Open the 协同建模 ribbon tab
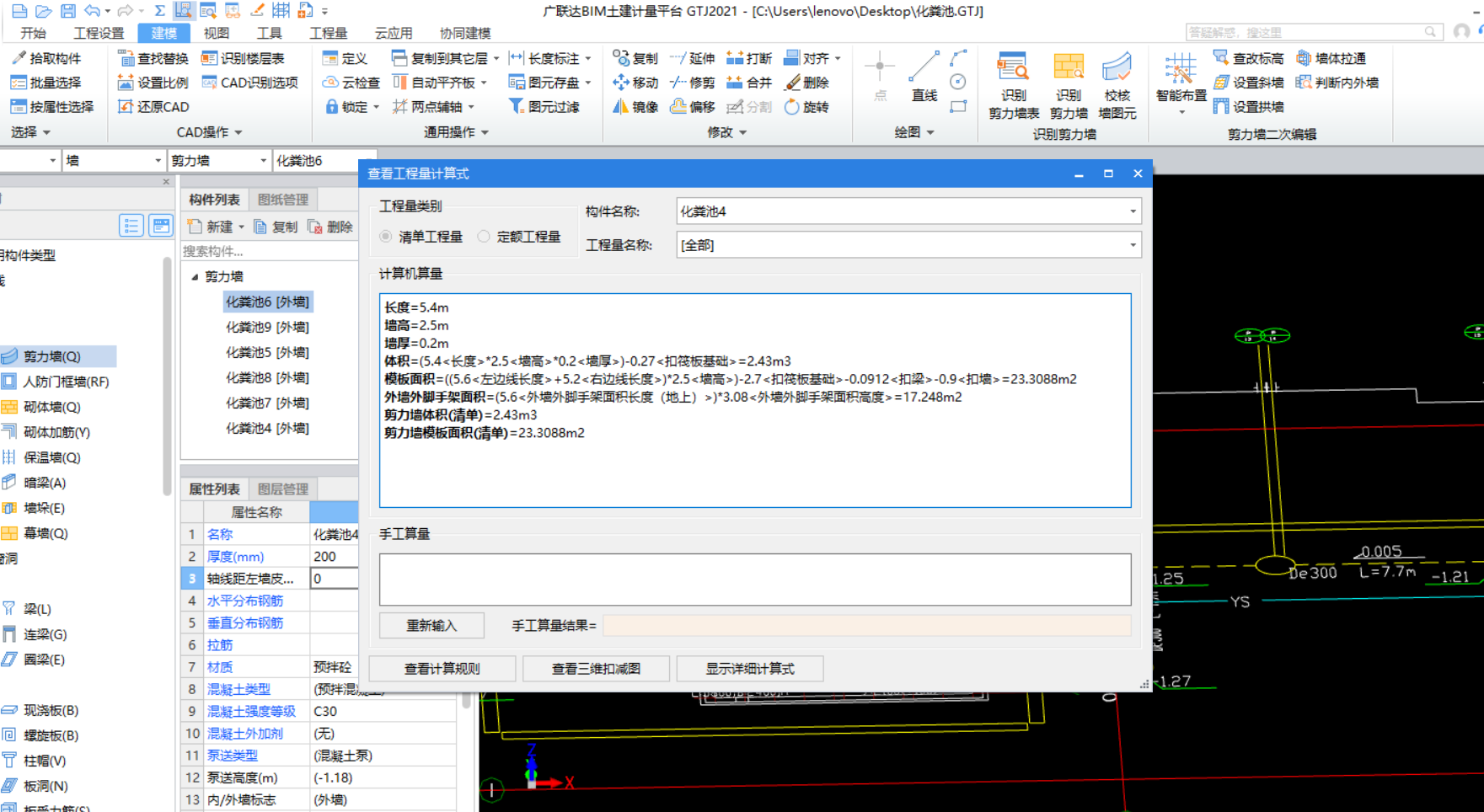 click(465, 33)
